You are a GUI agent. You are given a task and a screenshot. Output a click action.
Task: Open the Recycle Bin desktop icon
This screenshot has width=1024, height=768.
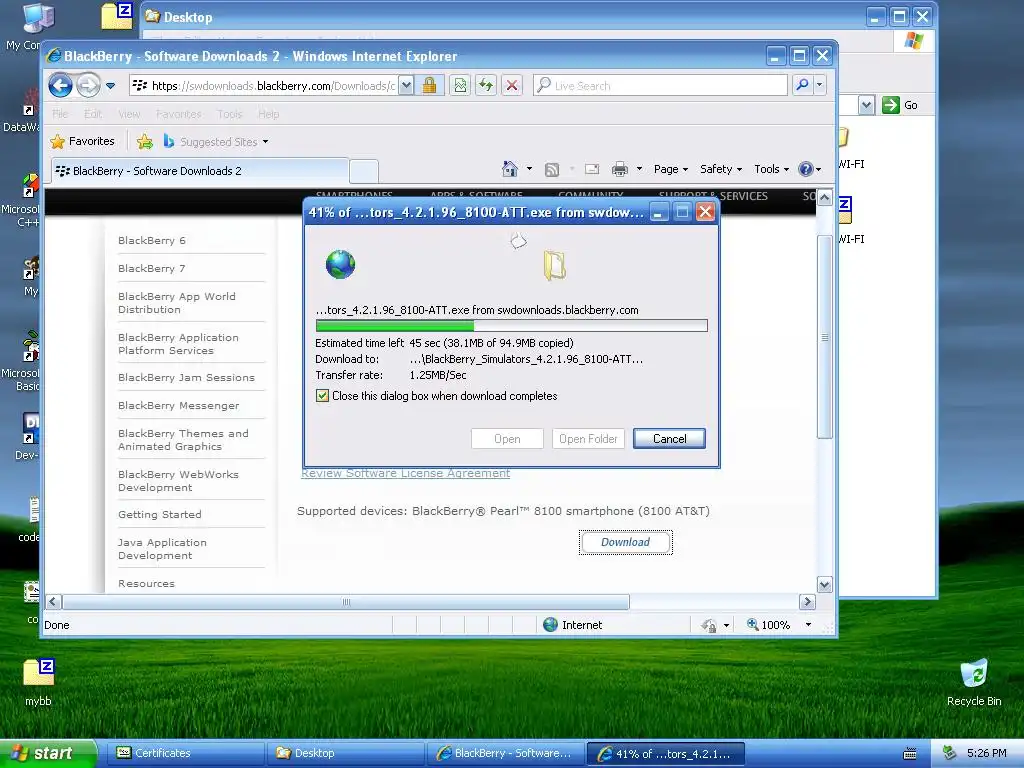pyautogui.click(x=974, y=682)
